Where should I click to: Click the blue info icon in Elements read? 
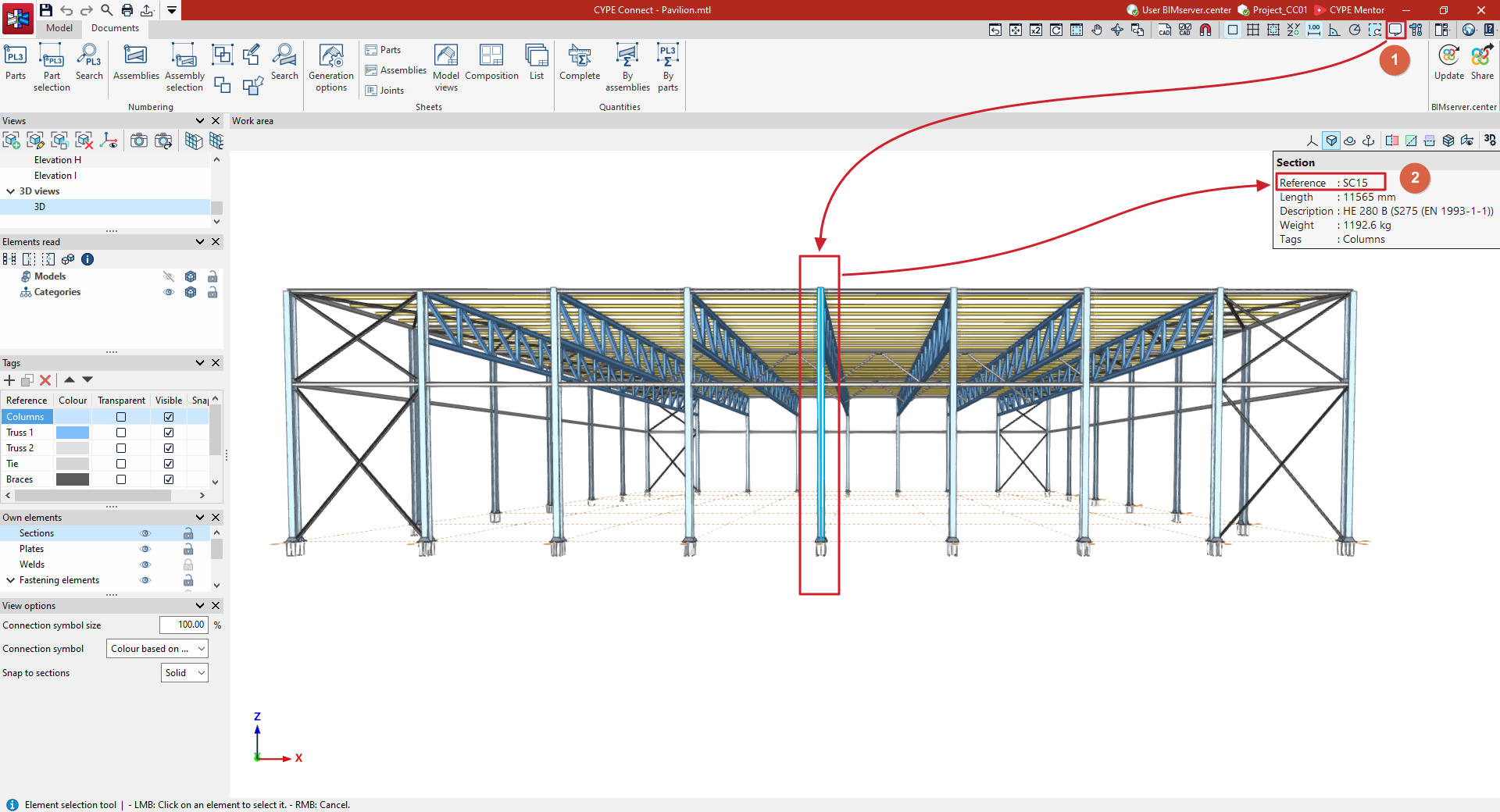[x=87, y=259]
